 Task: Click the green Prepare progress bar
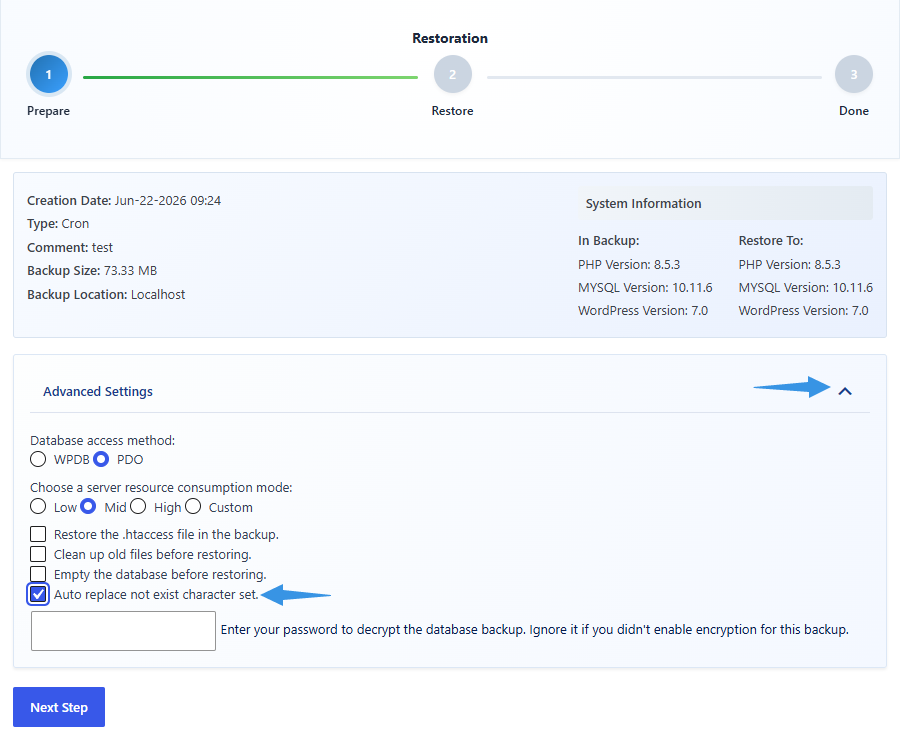250,77
